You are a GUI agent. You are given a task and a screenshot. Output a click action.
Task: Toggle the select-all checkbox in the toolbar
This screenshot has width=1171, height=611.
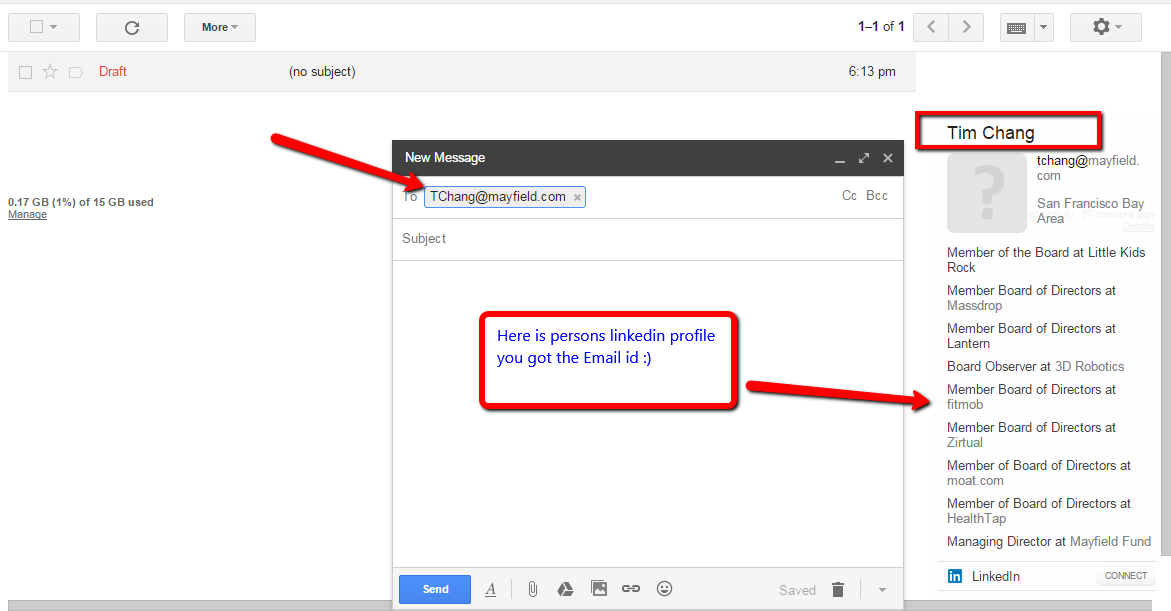click(37, 27)
